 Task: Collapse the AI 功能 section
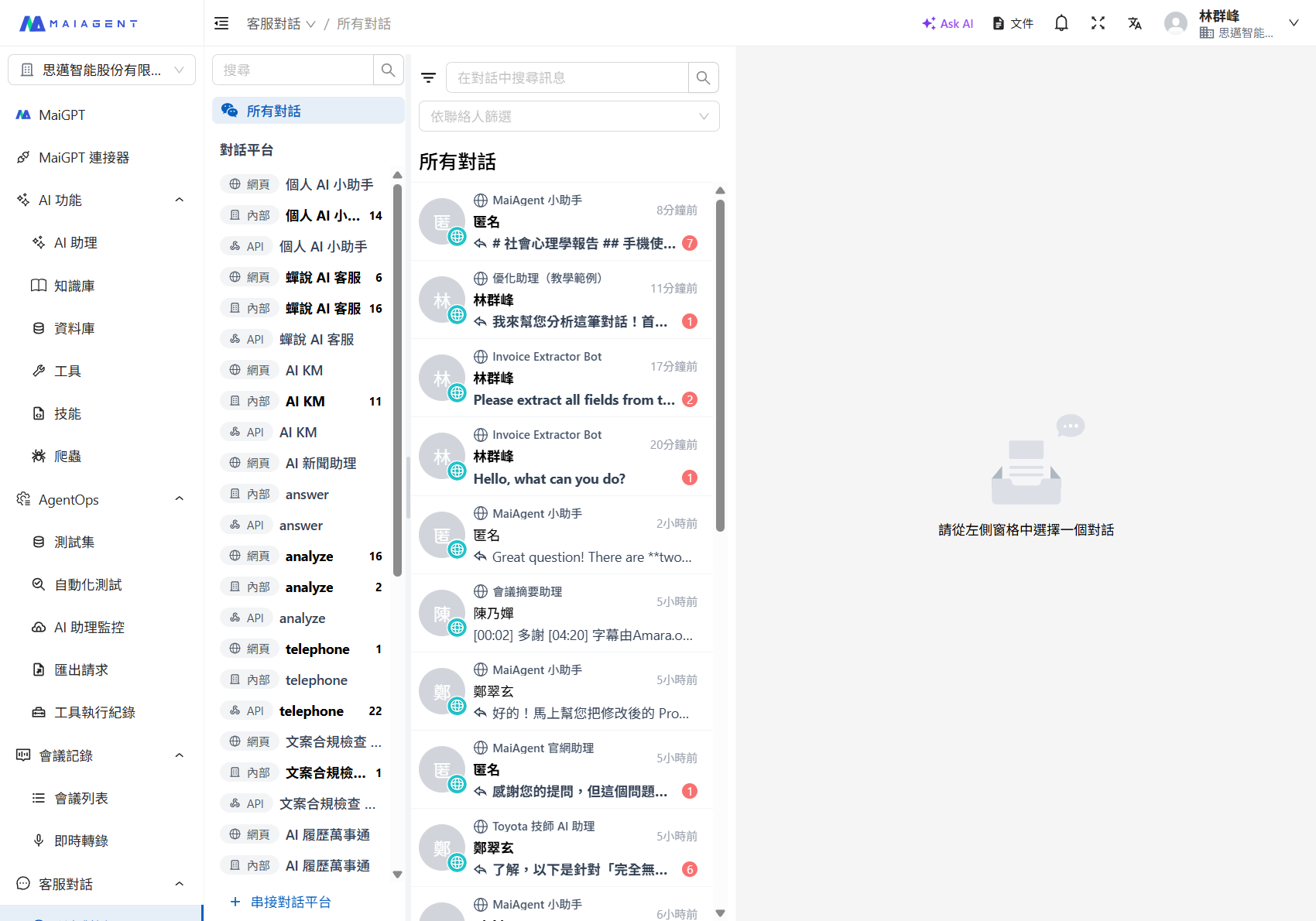coord(179,200)
